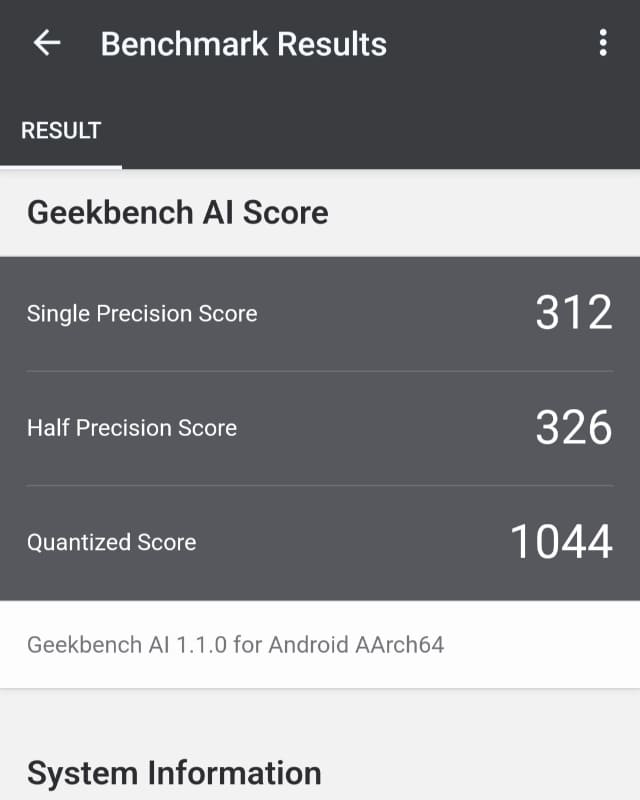Screen dimensions: 640x800
Task: Tap the System Information section header
Action: [x=175, y=773]
